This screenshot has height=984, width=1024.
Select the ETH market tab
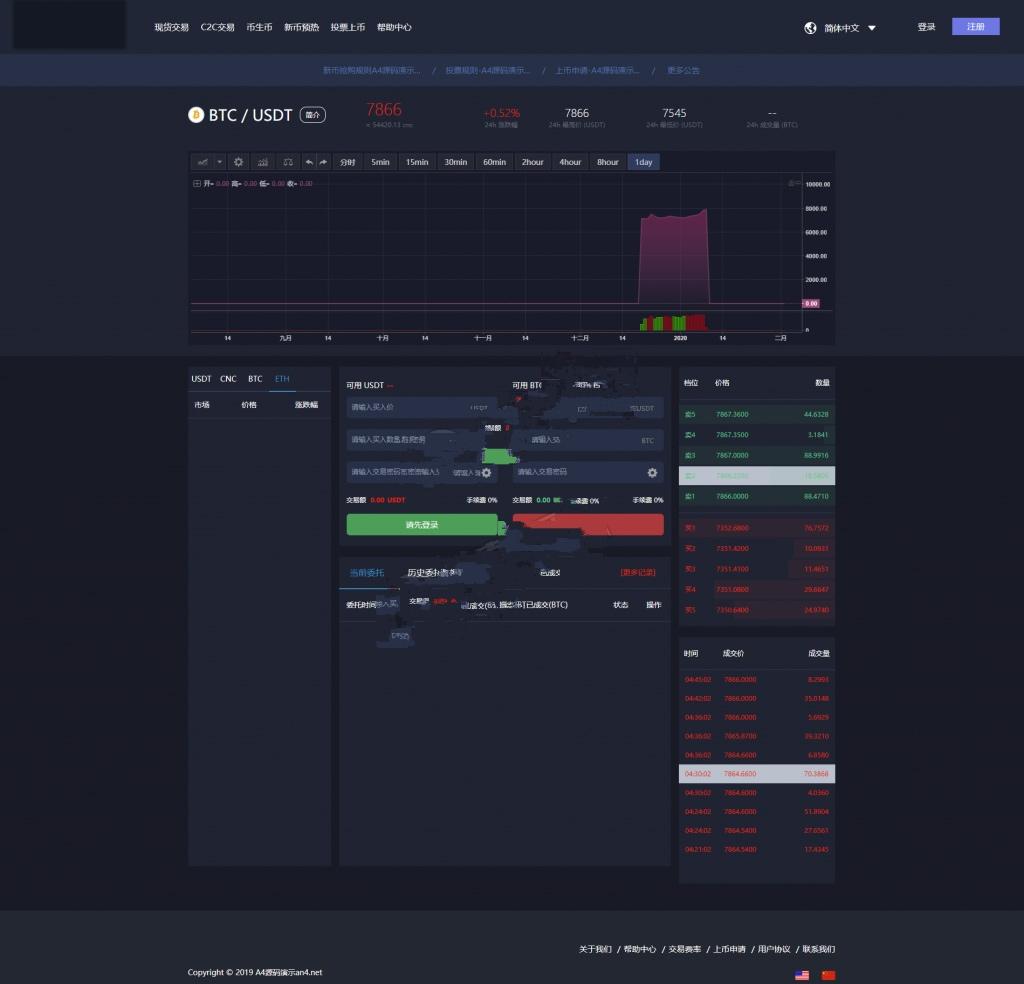pyautogui.click(x=282, y=379)
